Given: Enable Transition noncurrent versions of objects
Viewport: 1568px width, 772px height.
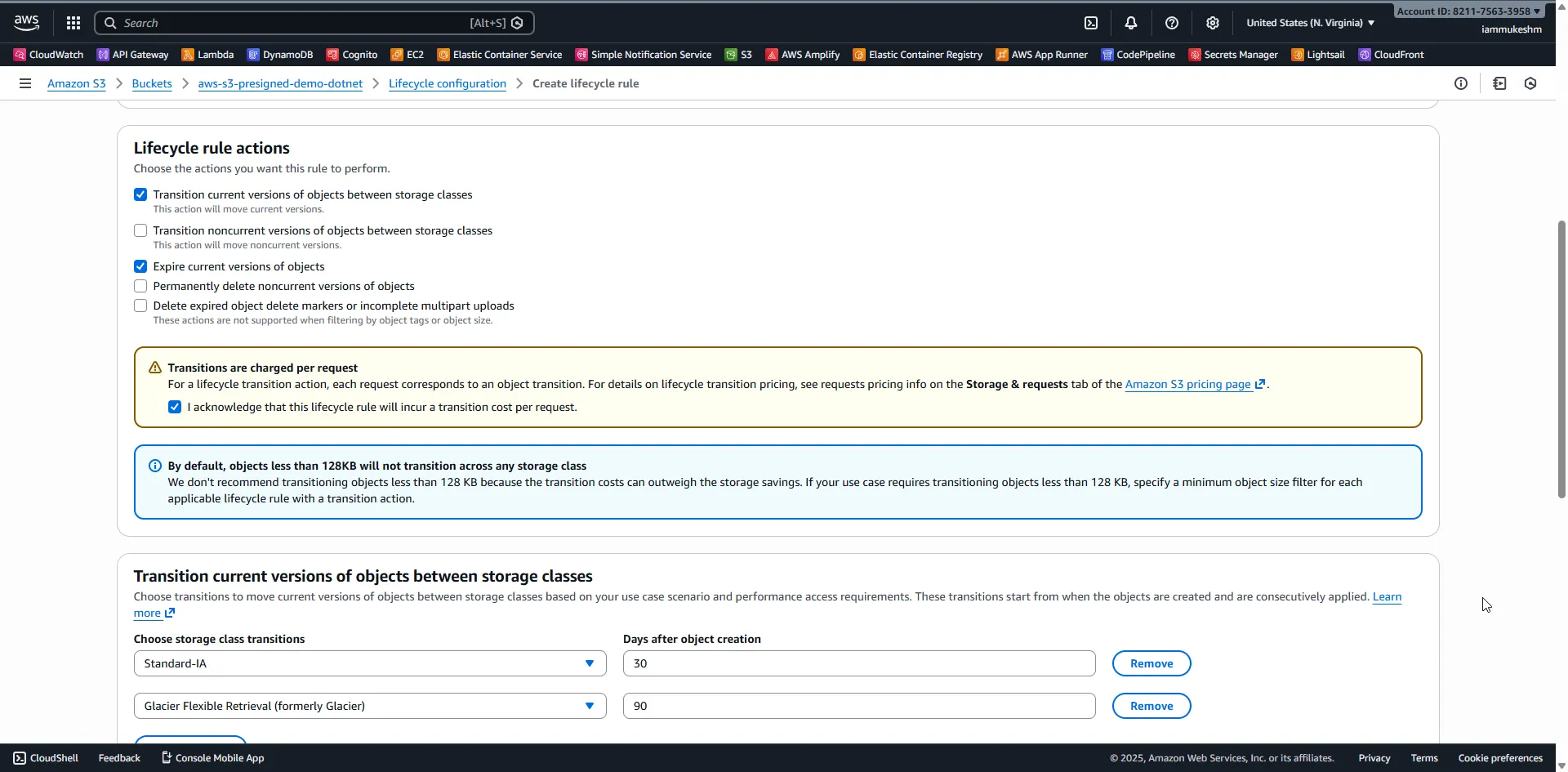Looking at the screenshot, I should (140, 230).
